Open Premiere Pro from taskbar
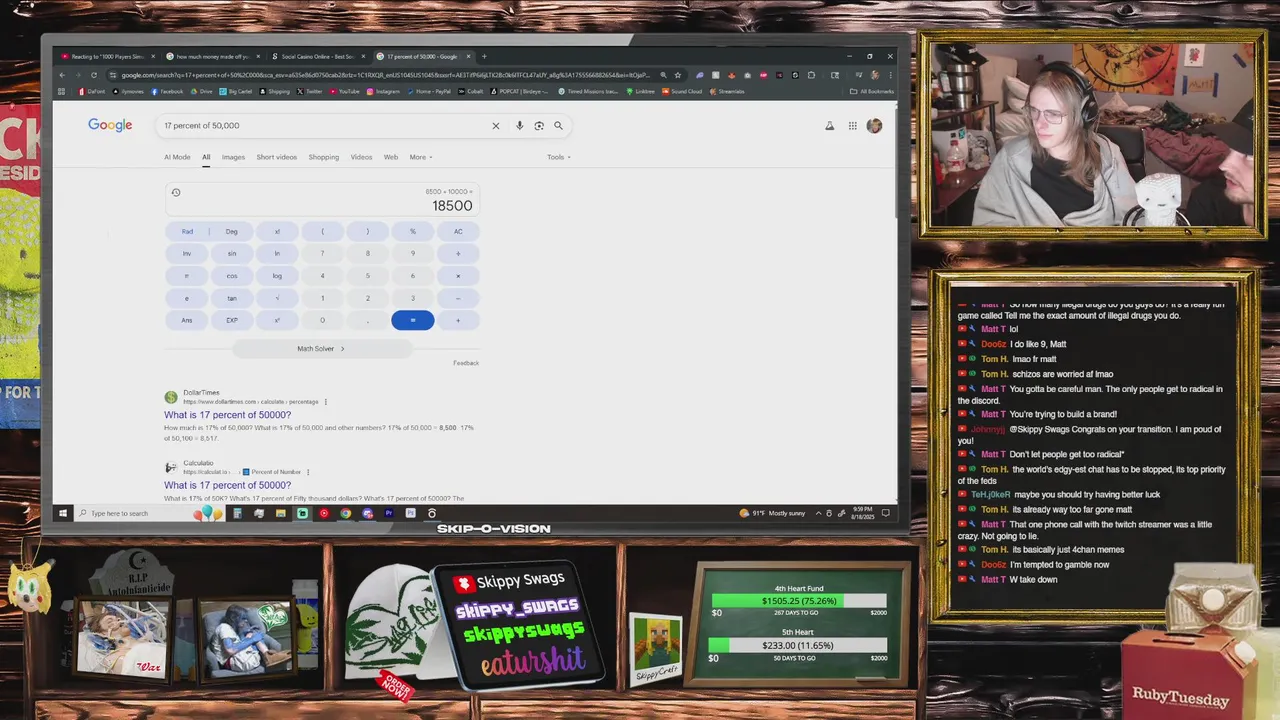1280x720 pixels. [389, 513]
